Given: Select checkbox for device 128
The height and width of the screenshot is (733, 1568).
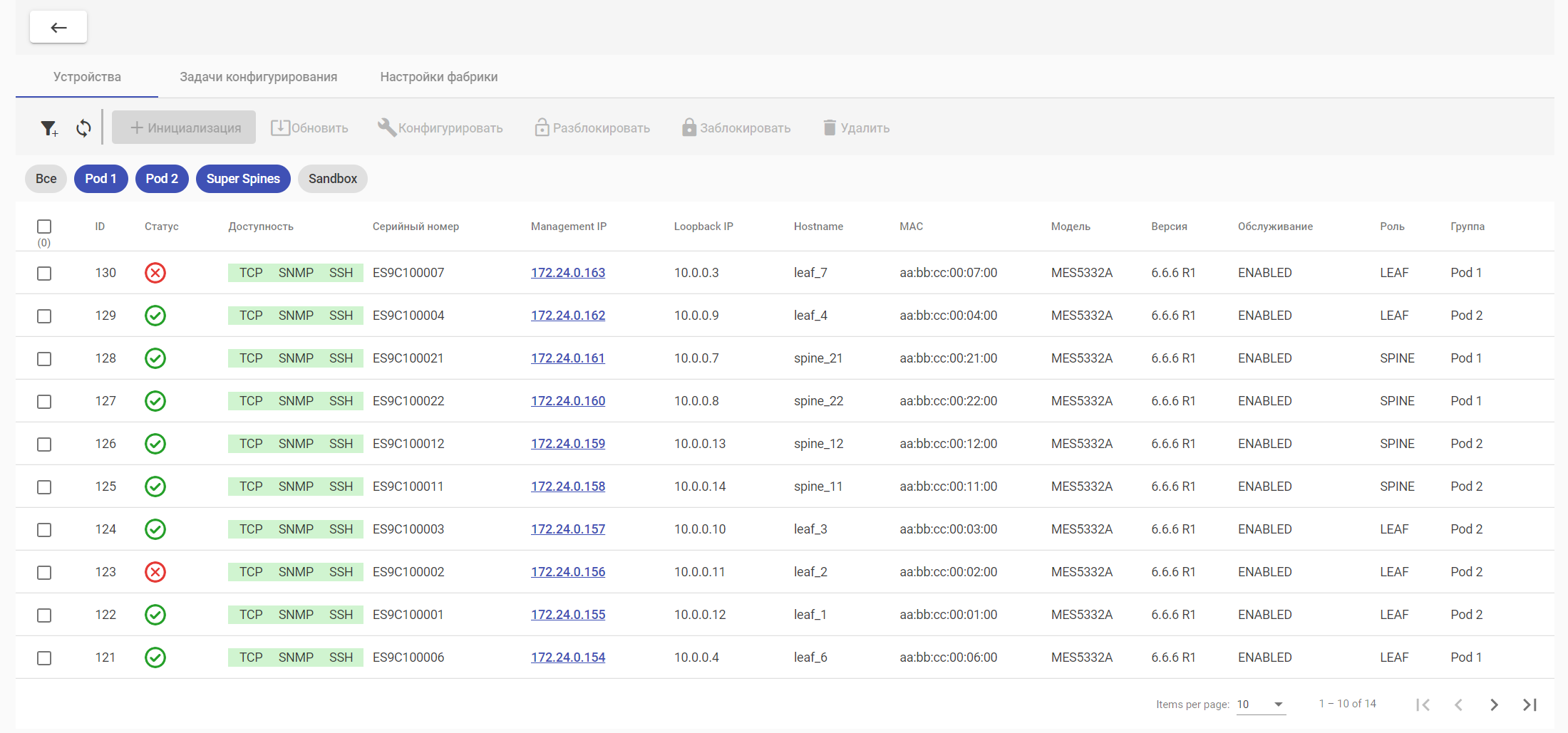Looking at the screenshot, I should coord(44,359).
